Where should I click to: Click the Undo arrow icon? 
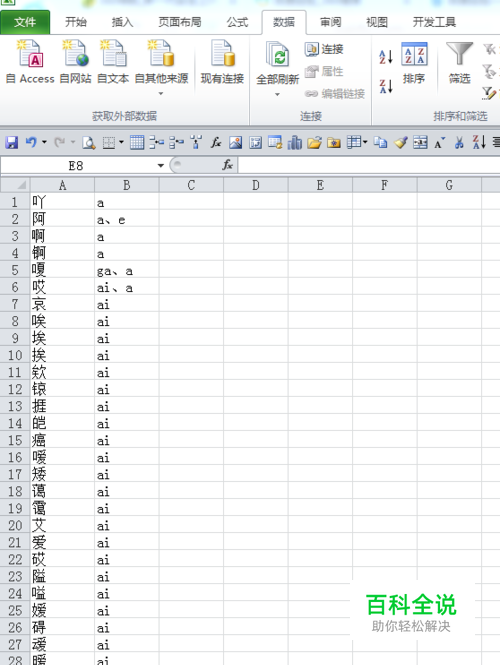[31, 142]
